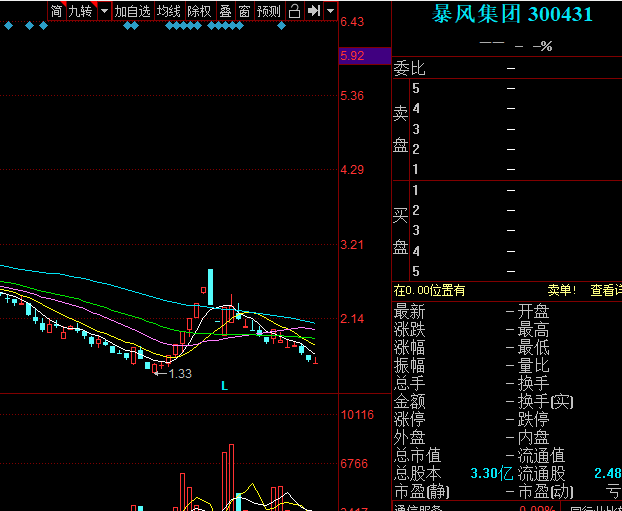Click the 开盘 open price label
The width and height of the screenshot is (622, 511).
[534, 311]
